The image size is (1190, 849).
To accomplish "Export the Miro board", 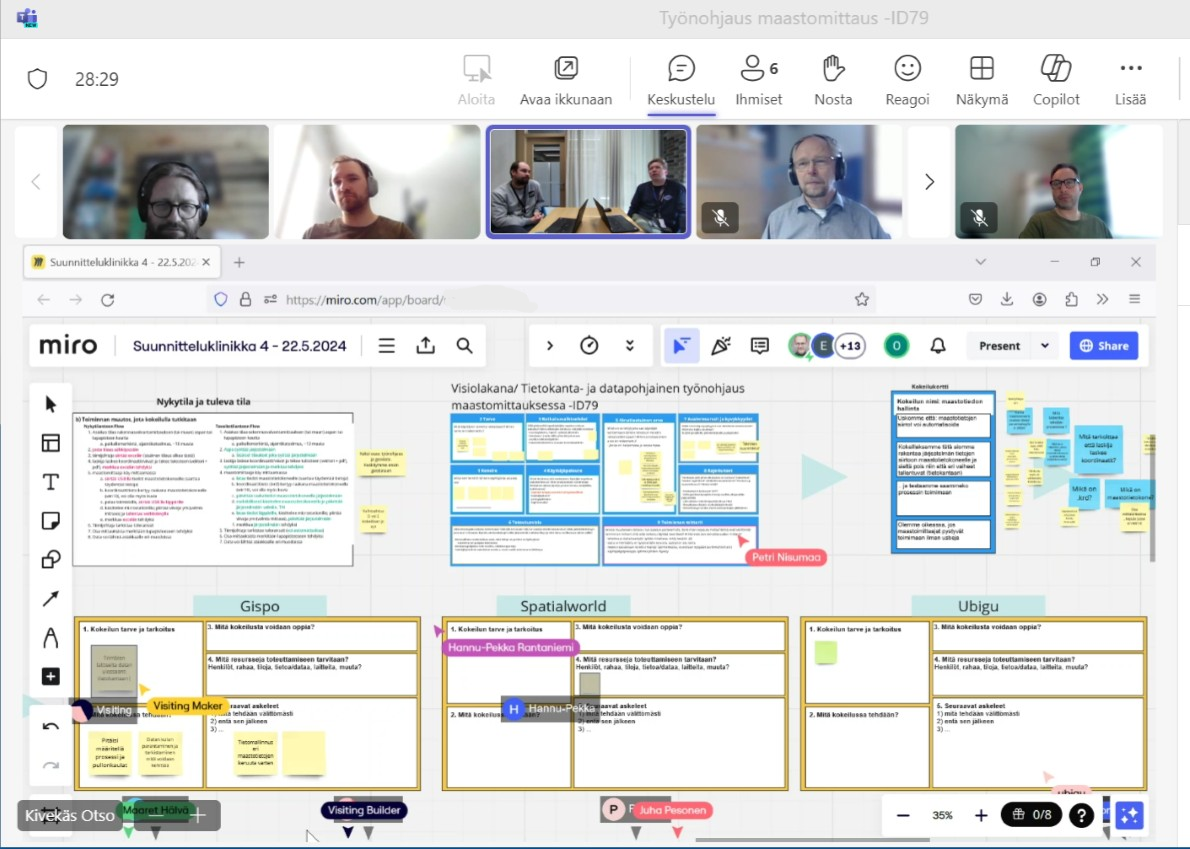I will pyautogui.click(x=426, y=346).
